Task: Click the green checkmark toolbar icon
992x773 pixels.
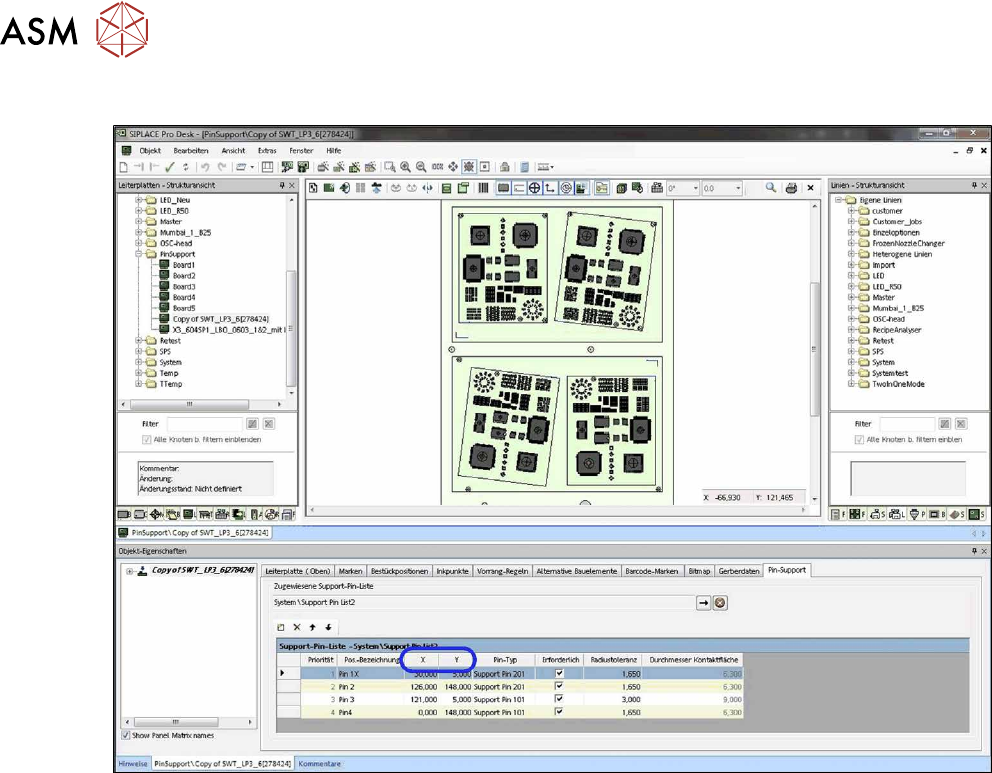Action: tap(171, 167)
